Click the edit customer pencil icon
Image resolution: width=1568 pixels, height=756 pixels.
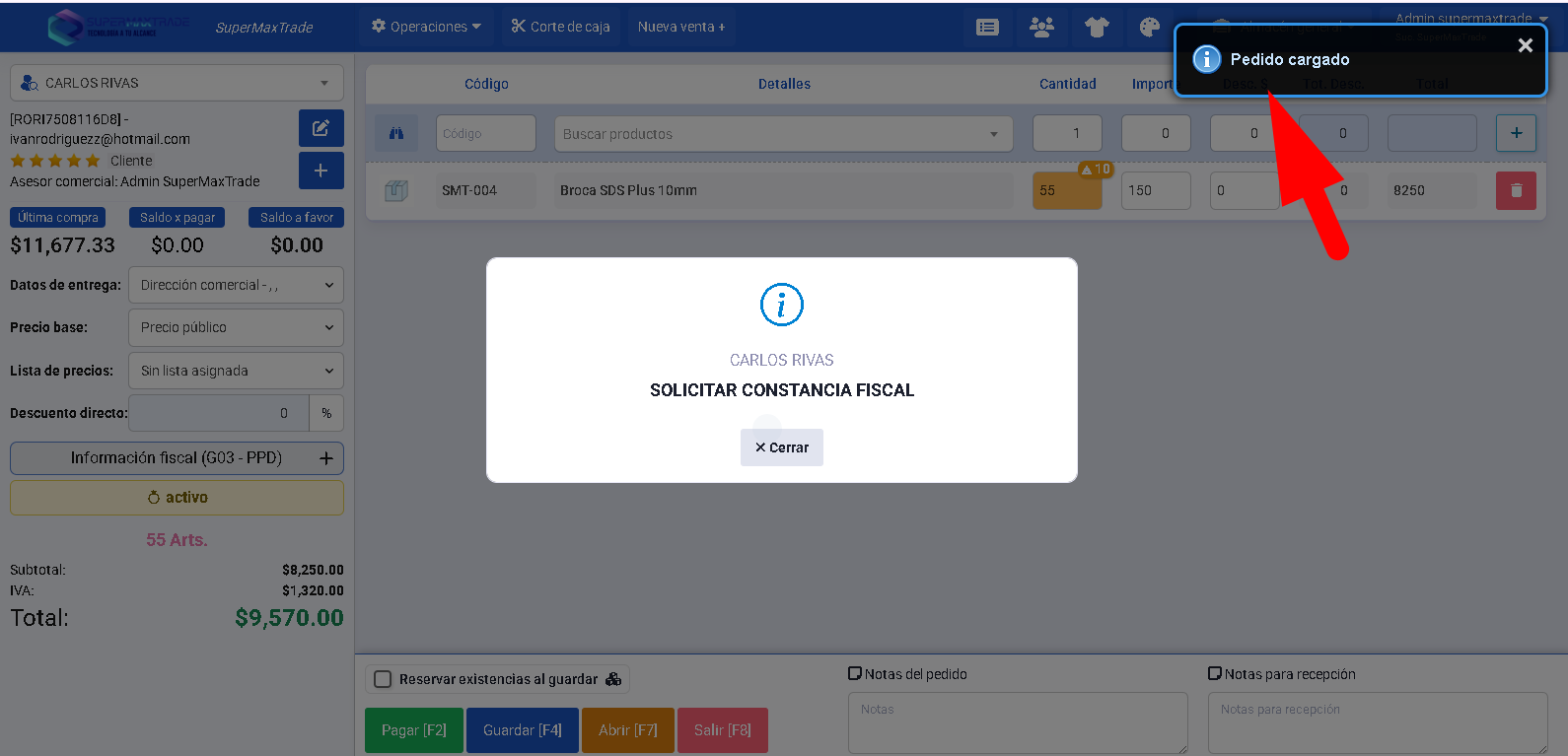pyautogui.click(x=321, y=128)
